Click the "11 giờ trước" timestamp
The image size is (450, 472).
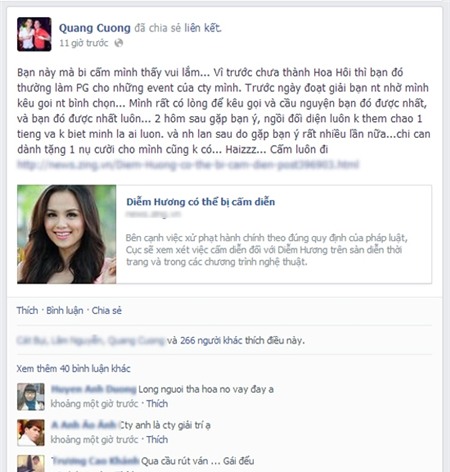84,43
